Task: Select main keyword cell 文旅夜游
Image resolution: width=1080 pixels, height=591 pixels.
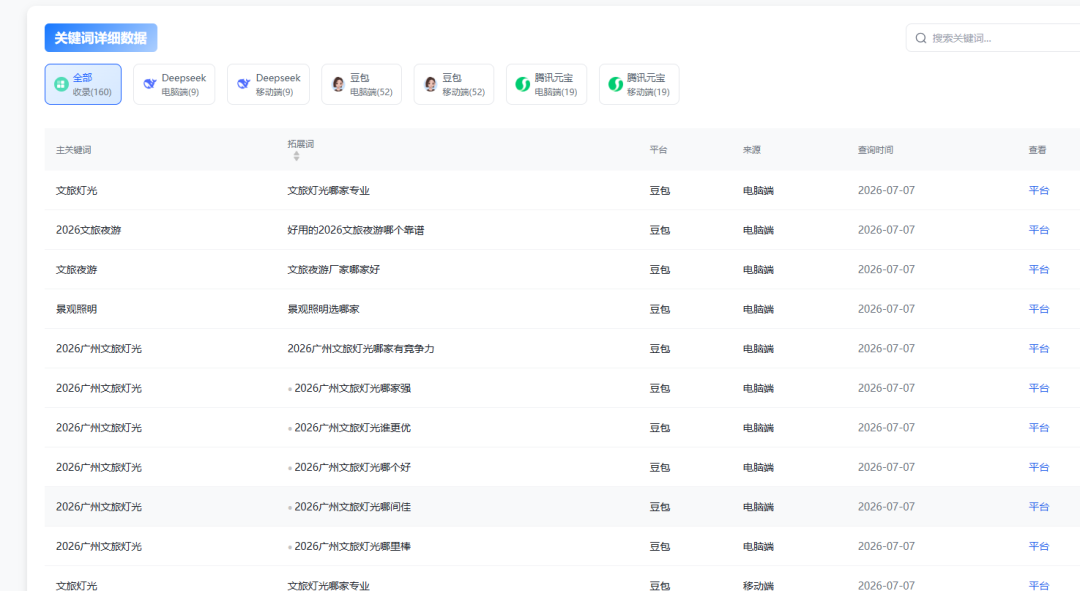Action: (76, 269)
